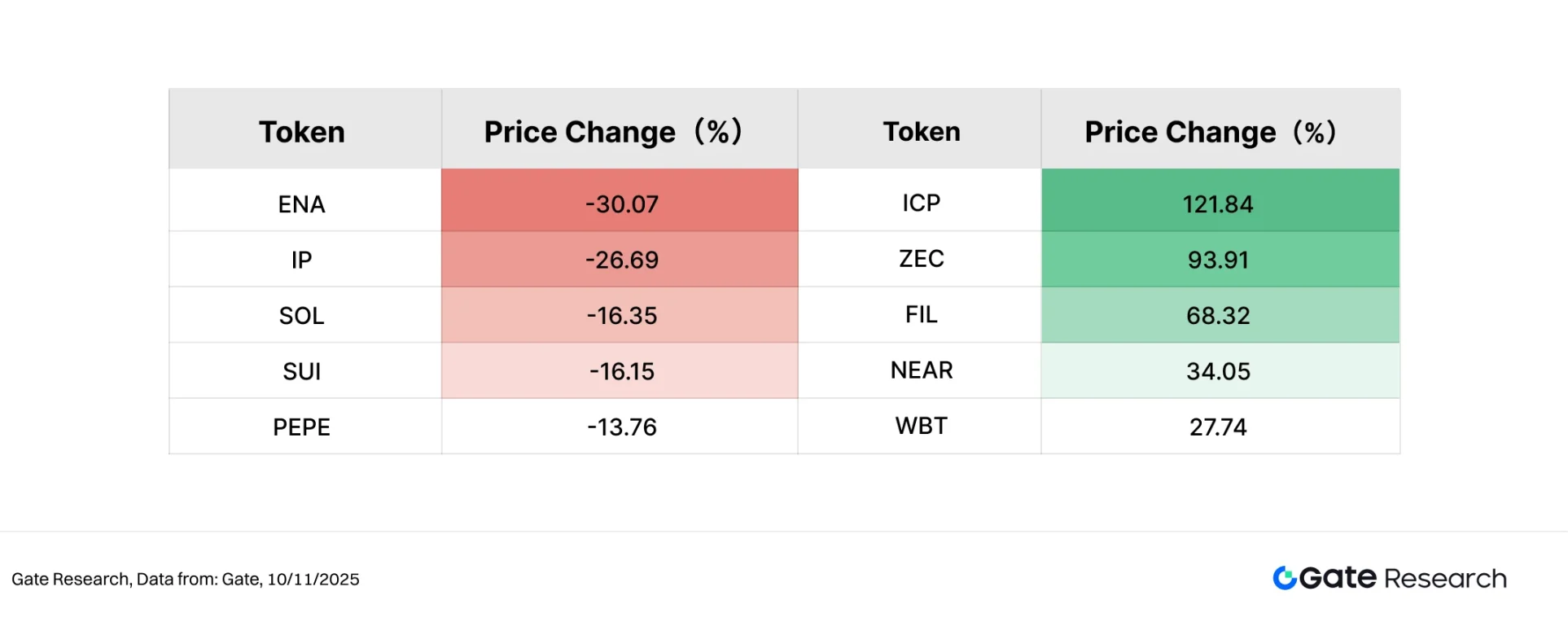Viewport: 1568px width, 626px height.
Task: Click the Gate Research data source caption
Action: pyautogui.click(x=186, y=580)
